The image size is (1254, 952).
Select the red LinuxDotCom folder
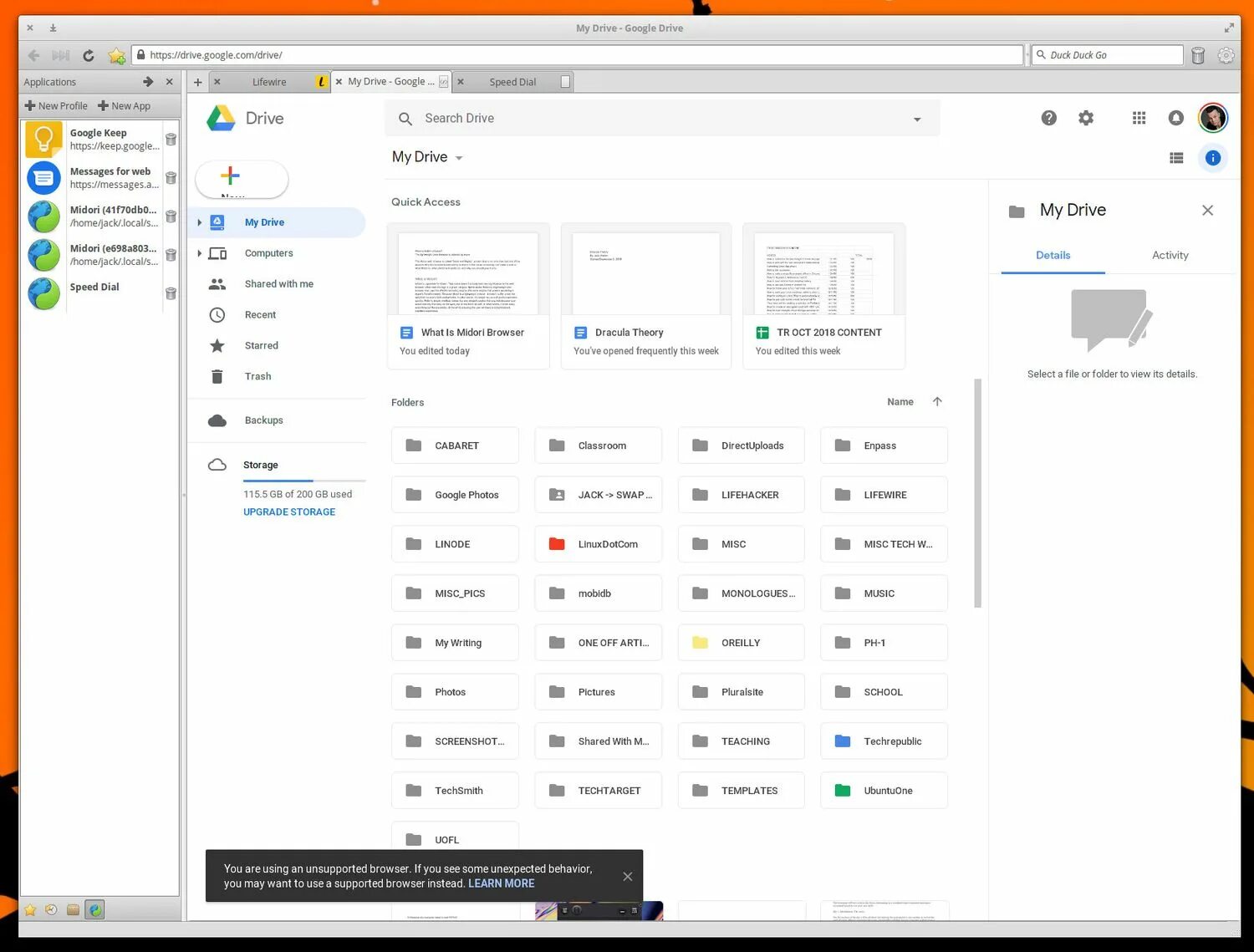(598, 544)
